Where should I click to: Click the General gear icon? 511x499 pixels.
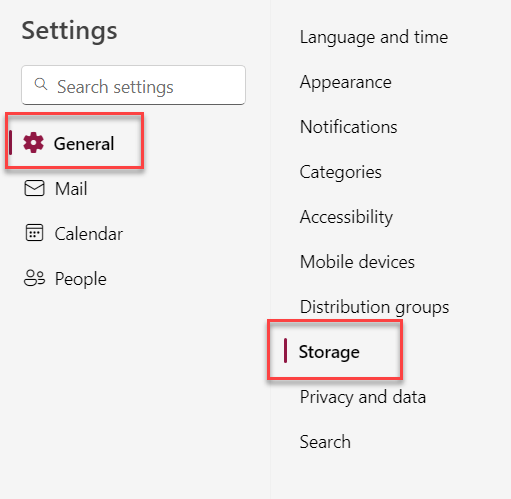[33, 143]
